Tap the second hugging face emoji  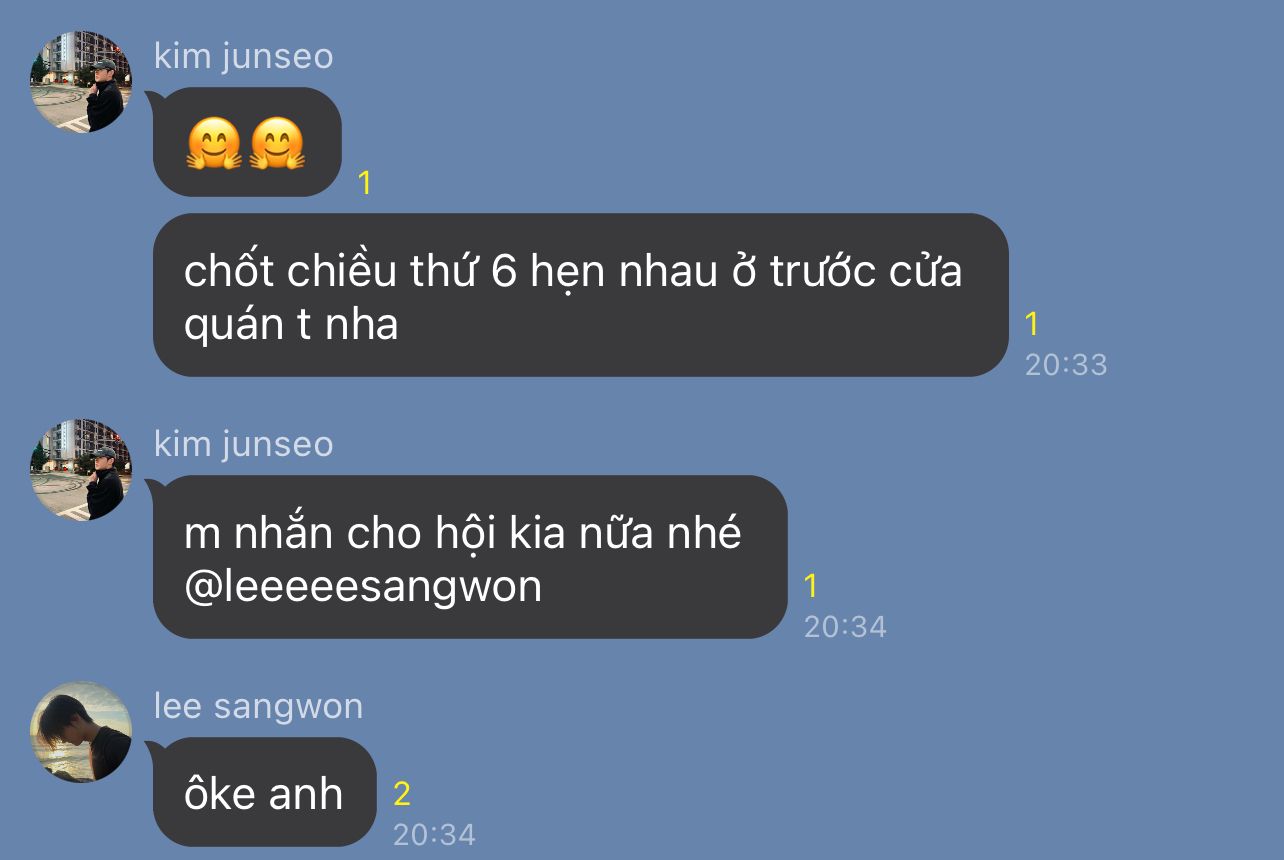tap(277, 144)
